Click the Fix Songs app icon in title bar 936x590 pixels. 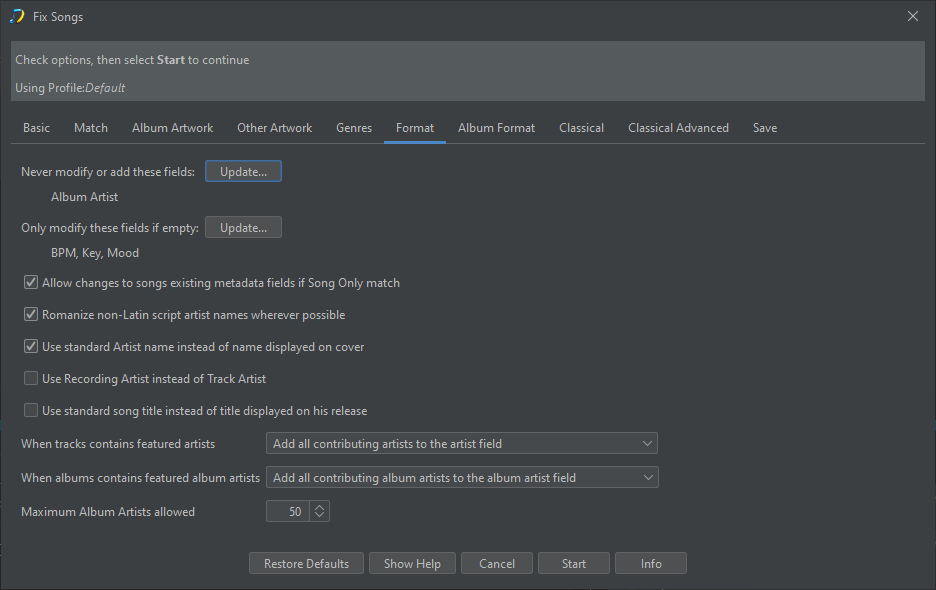pos(17,17)
